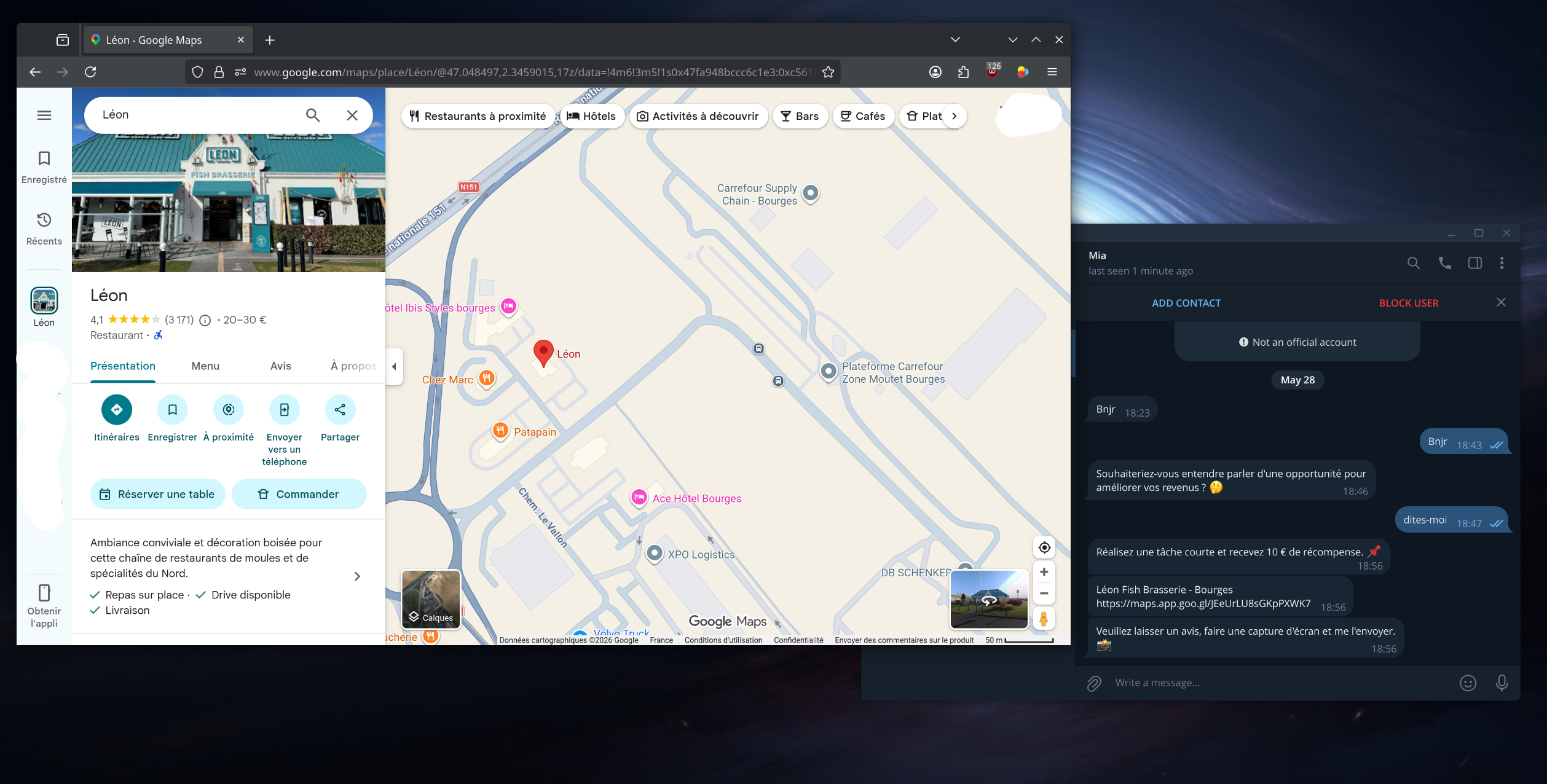The image size is (1547, 784).
Task: Go back in browser history
Action: click(x=35, y=72)
